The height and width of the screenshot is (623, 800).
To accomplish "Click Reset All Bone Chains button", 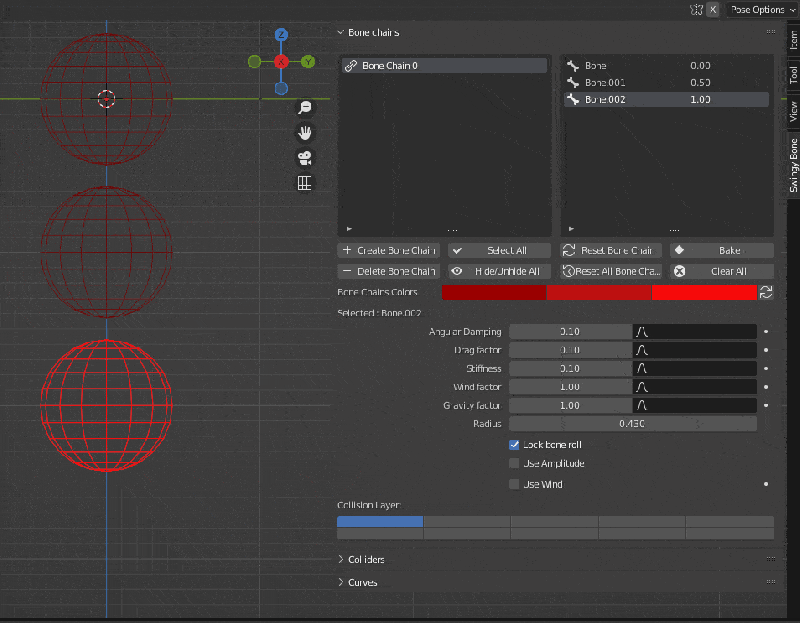I will [x=611, y=271].
